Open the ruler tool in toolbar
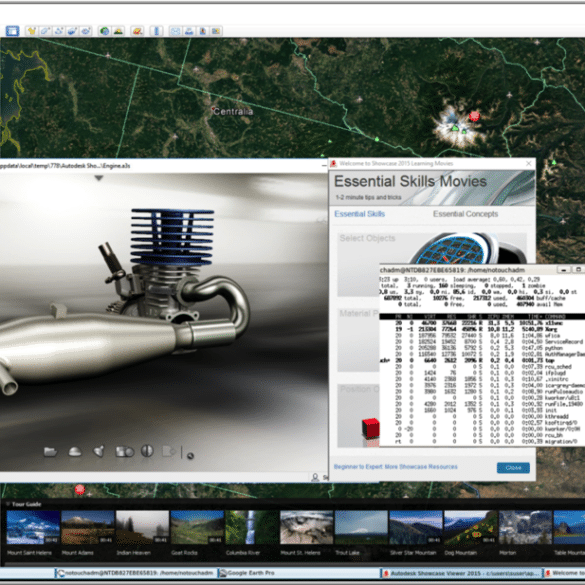 click(x=156, y=31)
